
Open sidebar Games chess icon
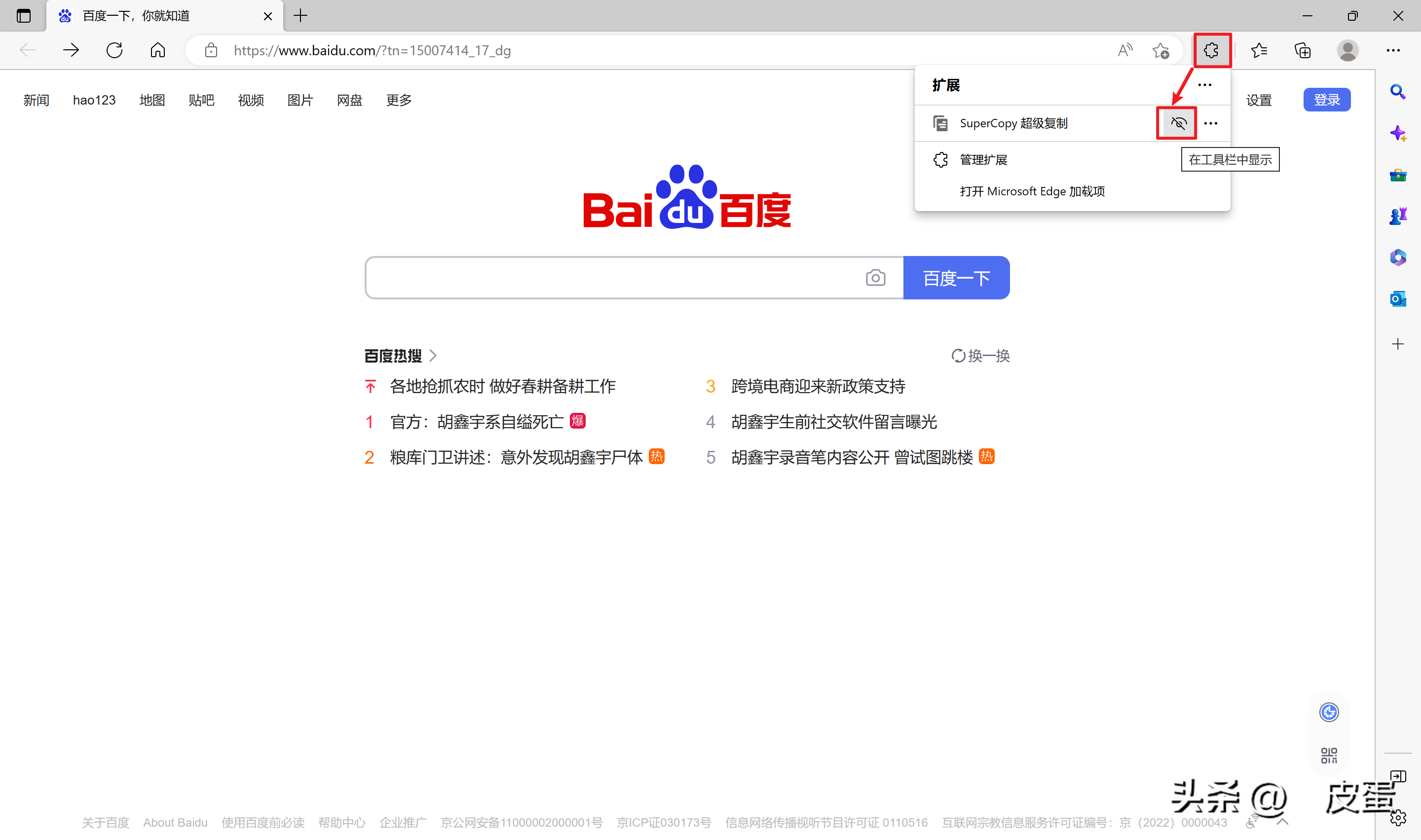[x=1398, y=216]
